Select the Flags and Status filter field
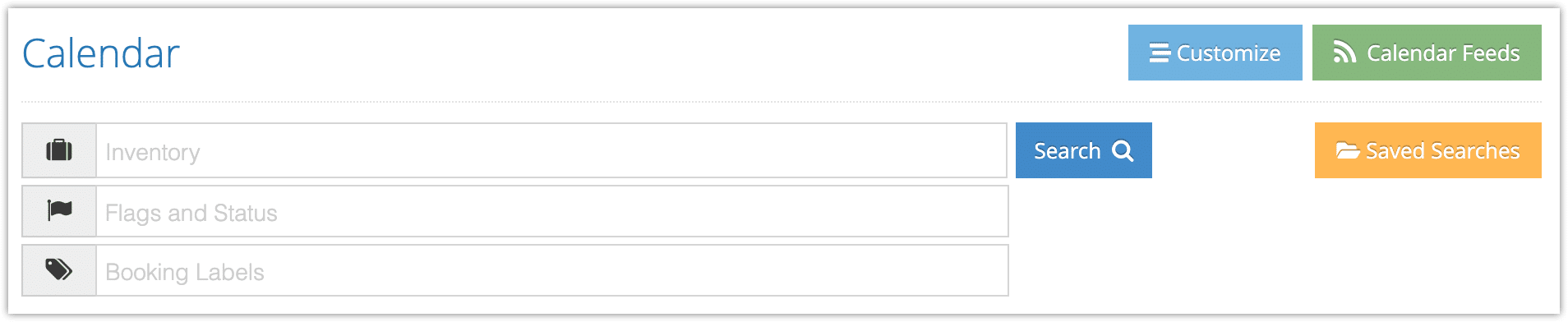The image size is (1568, 322). 552,211
